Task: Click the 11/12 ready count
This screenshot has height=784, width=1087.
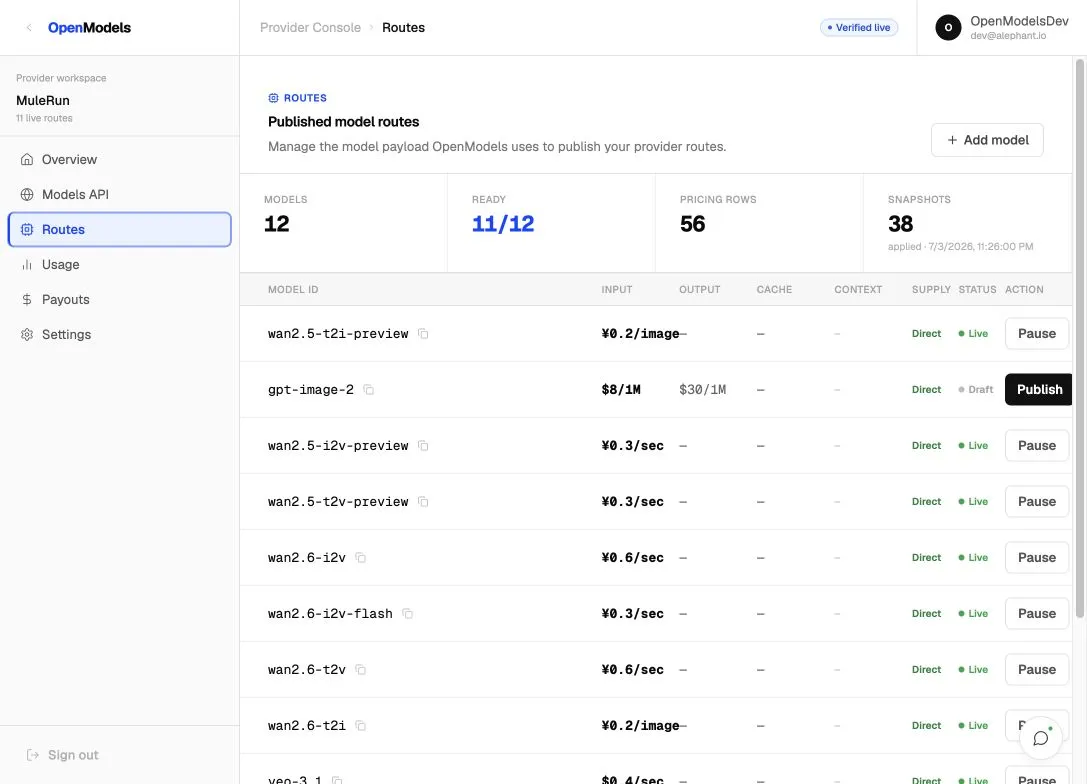Action: (503, 224)
